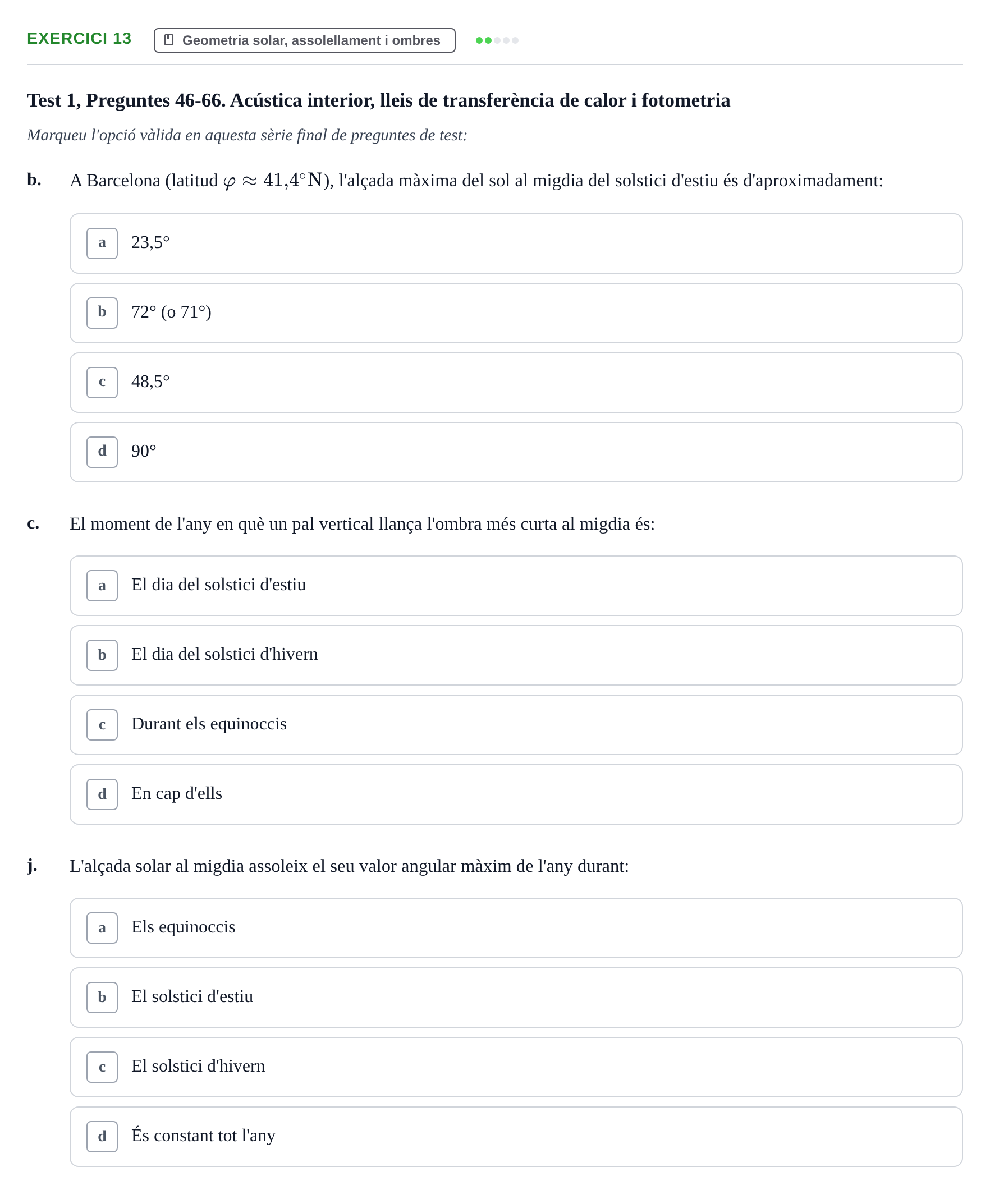This screenshot has width=990, height=1204.
Task: Click letter a box beside Els equinoccis
Action: [x=102, y=927]
